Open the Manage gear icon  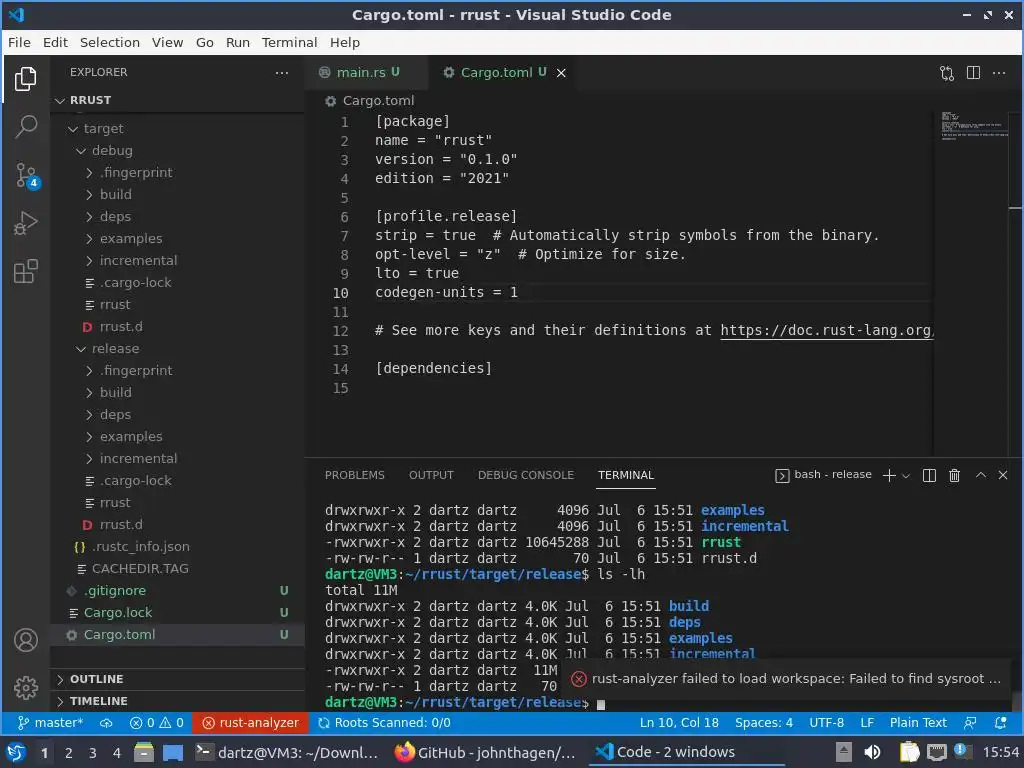pos(25,688)
